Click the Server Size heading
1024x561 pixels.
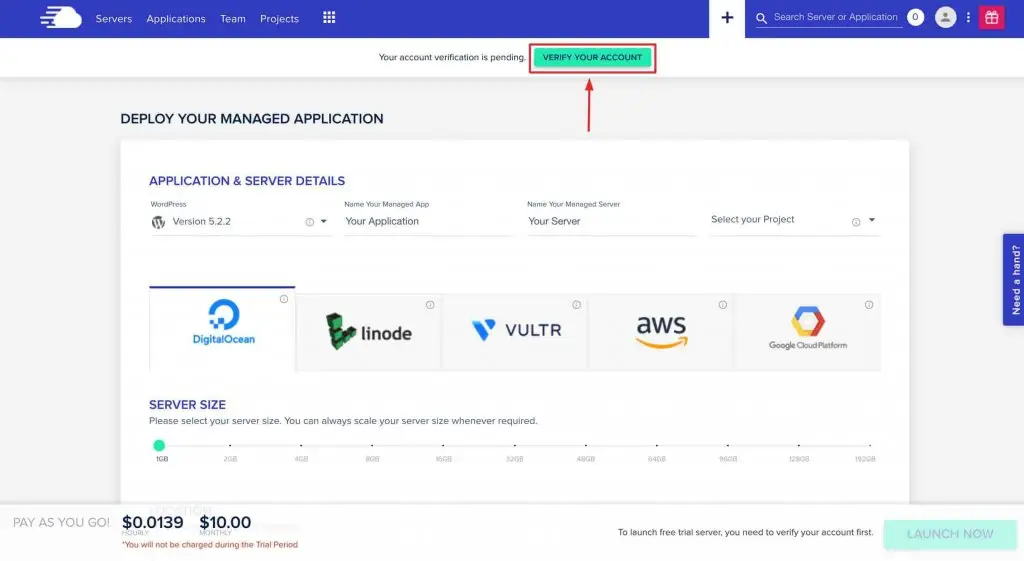pyautogui.click(x=187, y=405)
